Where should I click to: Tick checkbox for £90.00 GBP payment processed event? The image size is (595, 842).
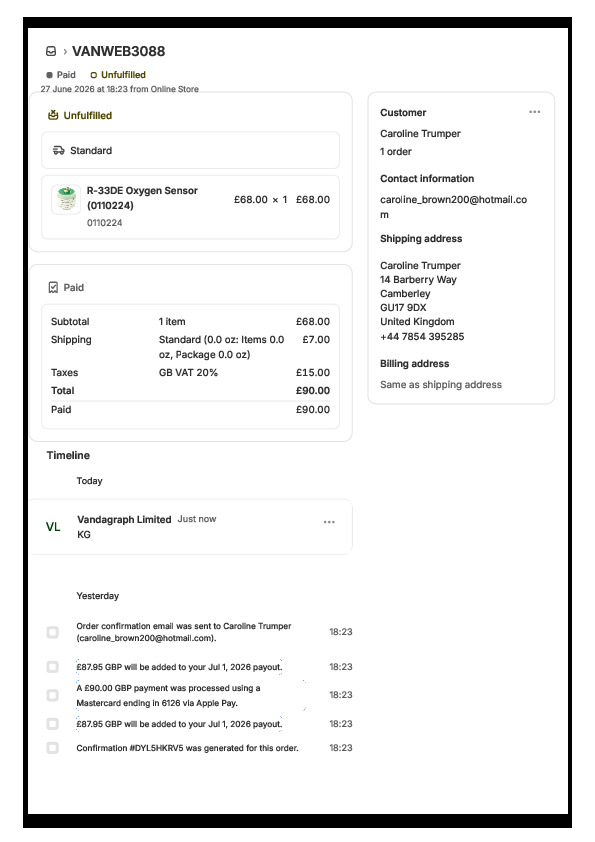coord(53,695)
